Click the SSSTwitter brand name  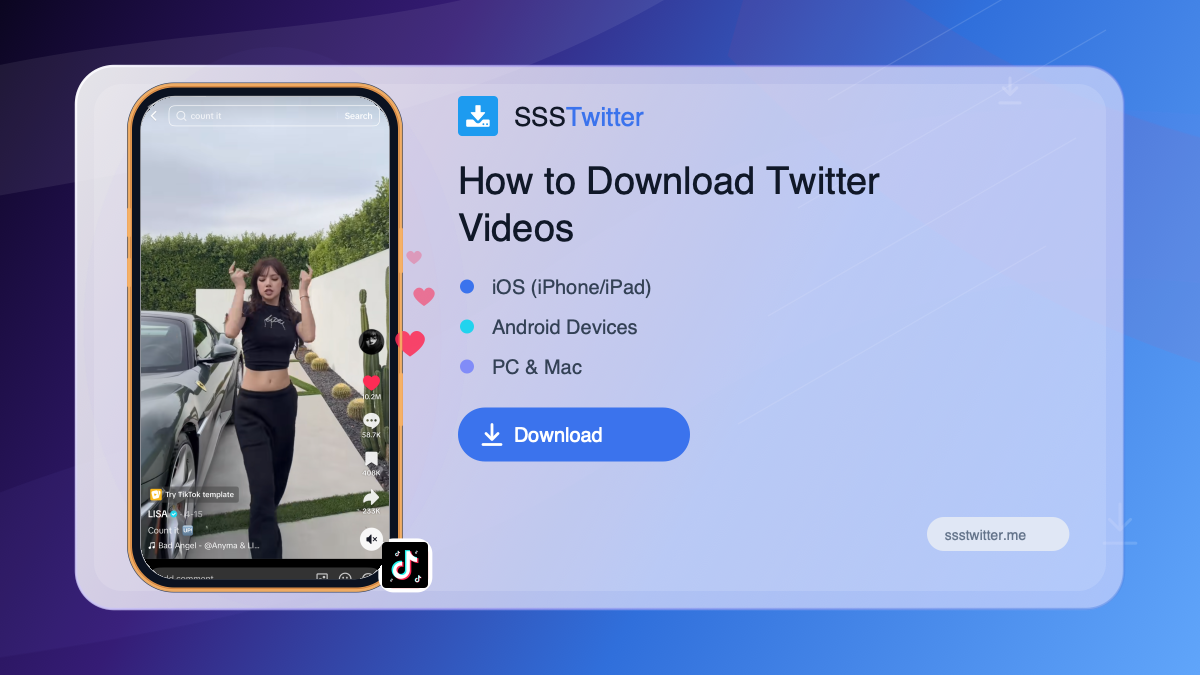[579, 117]
